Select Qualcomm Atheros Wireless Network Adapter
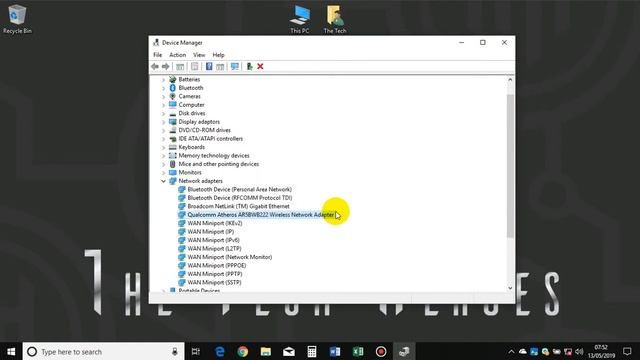The image size is (640, 360). (x=260, y=215)
